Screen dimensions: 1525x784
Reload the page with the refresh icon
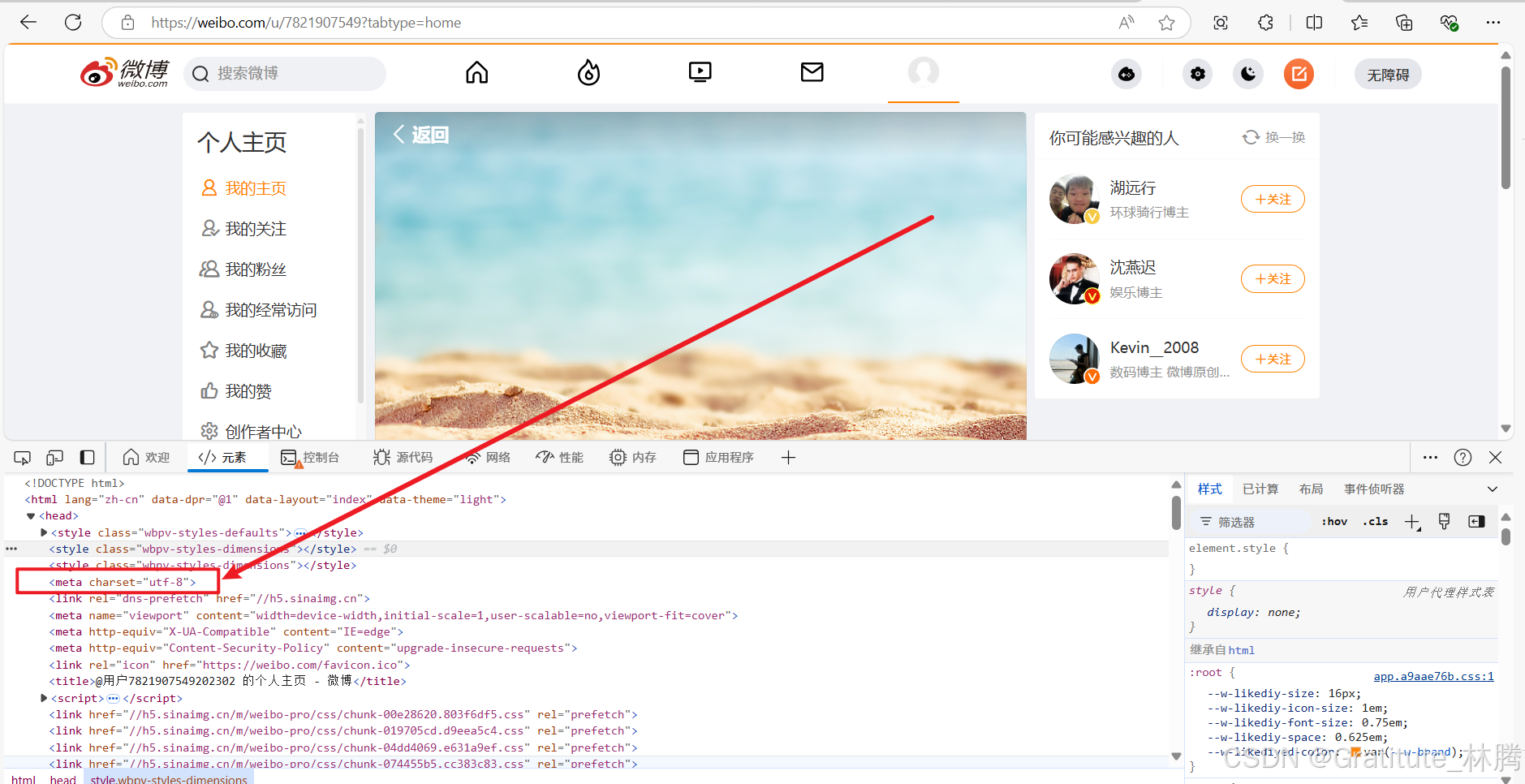click(x=73, y=23)
